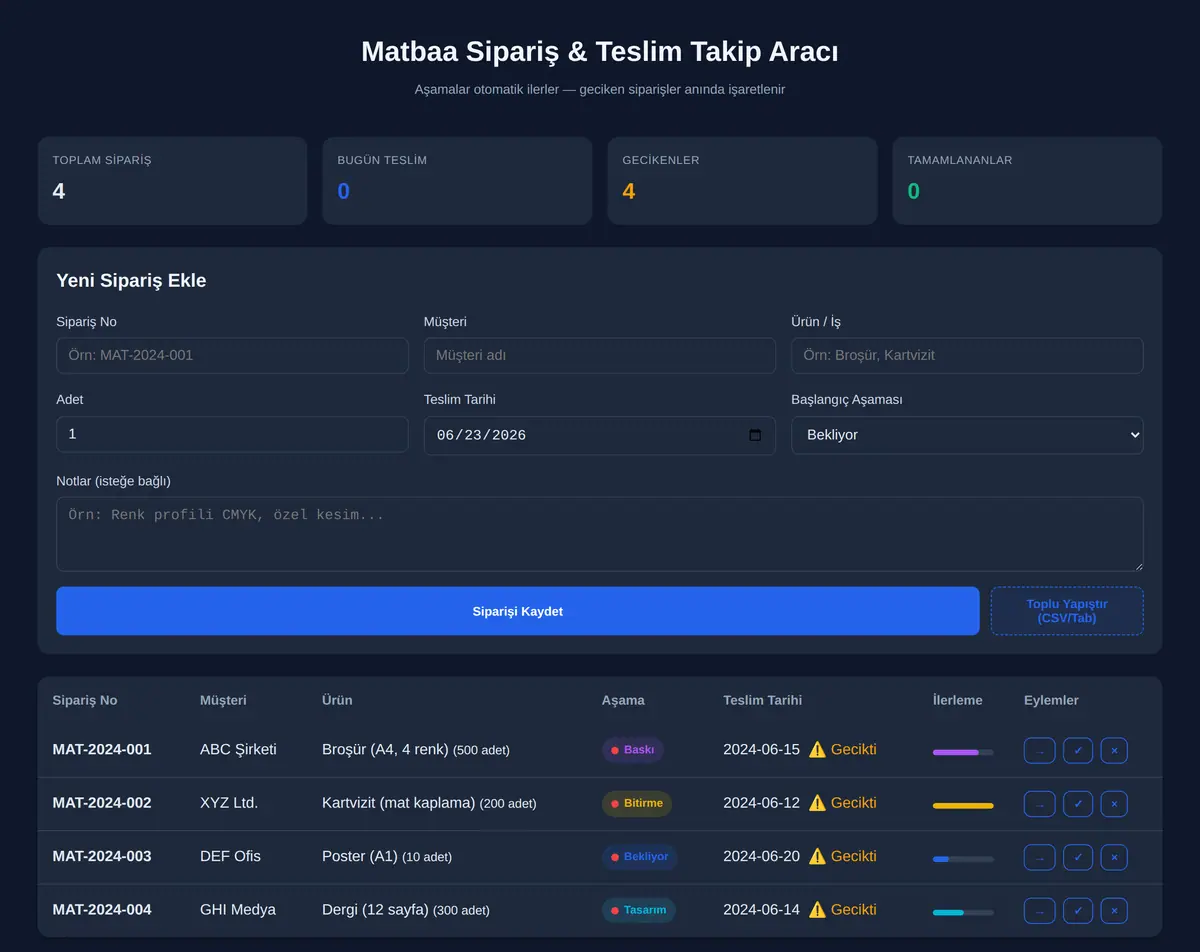Click Teslim Tarihi column header
Screen dimensions: 1200x952
[762, 700]
